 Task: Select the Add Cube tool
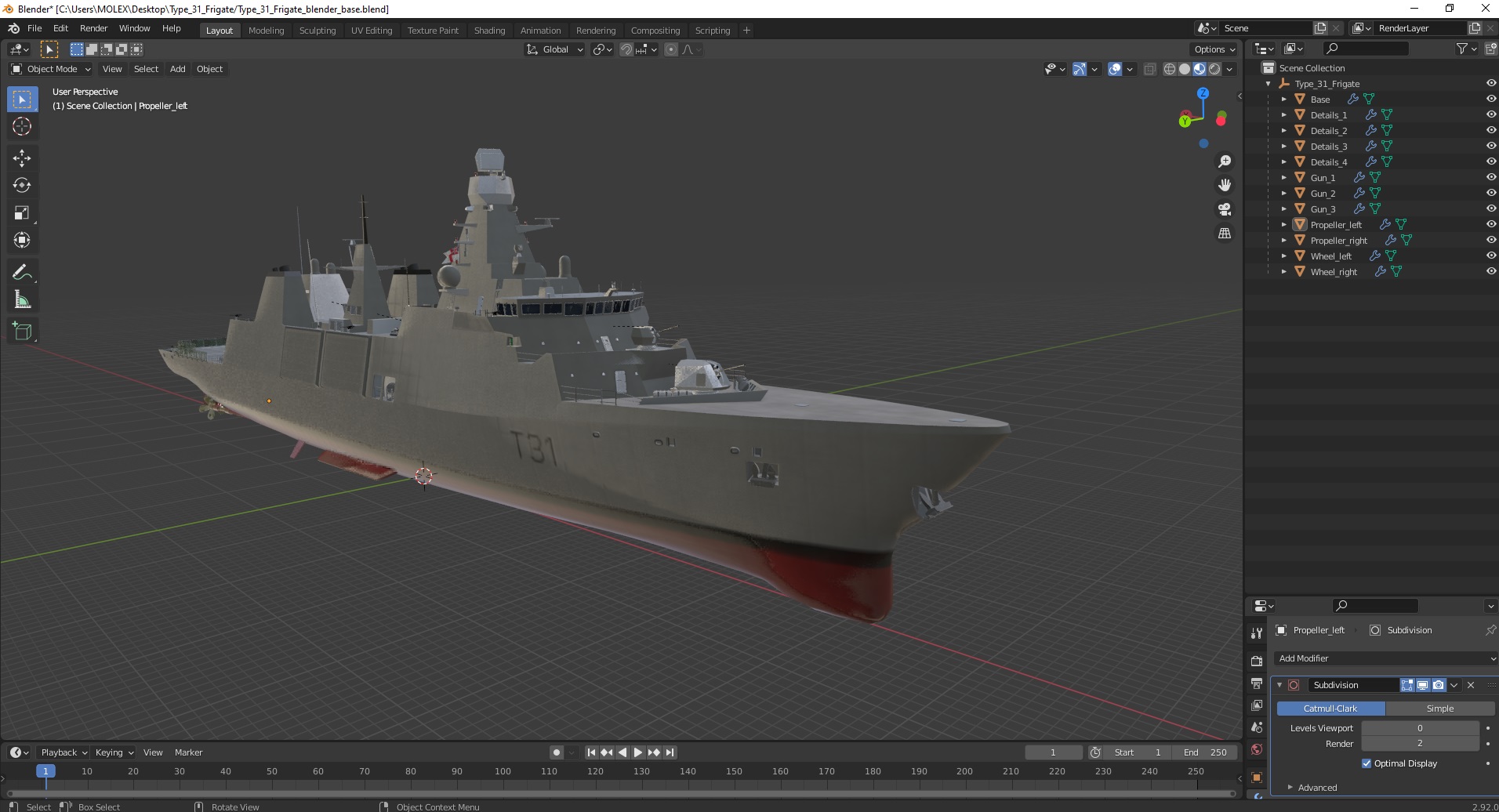pos(22,331)
